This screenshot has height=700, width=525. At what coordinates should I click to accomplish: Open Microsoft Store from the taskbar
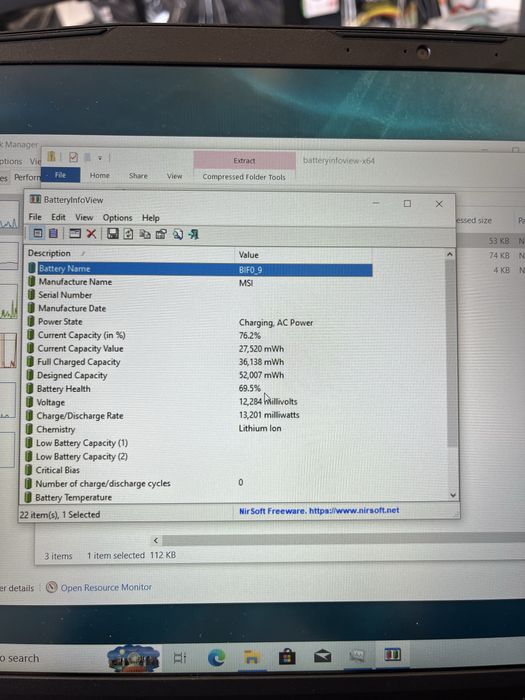(287, 657)
